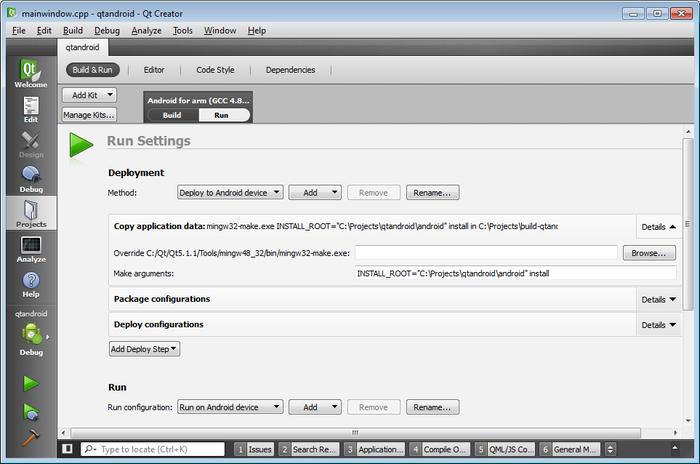
Task: Open the Deployment Add dropdown
Action: (x=315, y=192)
